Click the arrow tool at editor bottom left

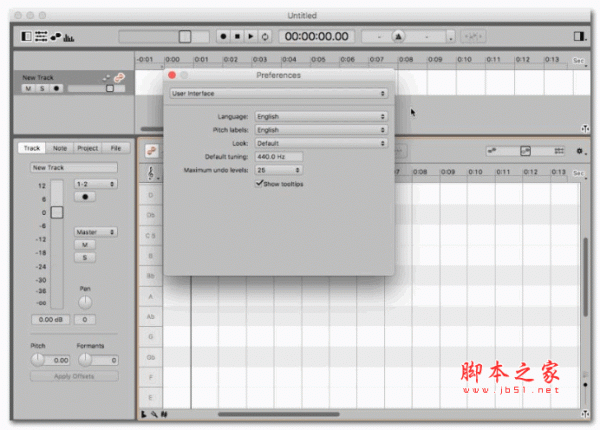[144, 414]
